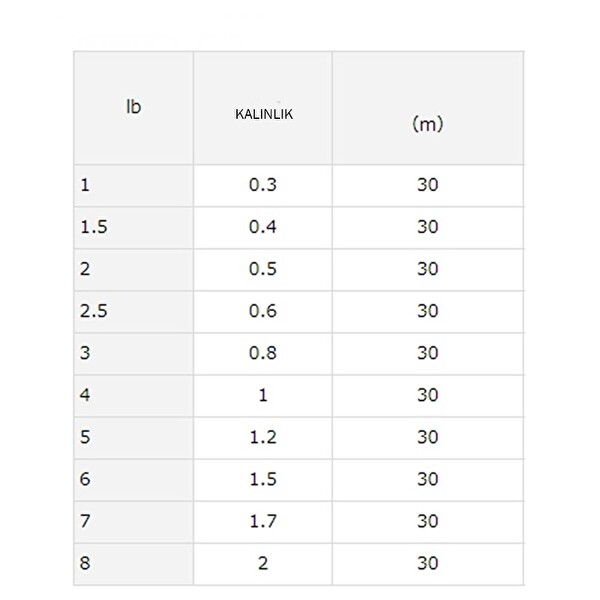Click the 4 lb row label
This screenshot has height=600, width=600.
coord(86,395)
